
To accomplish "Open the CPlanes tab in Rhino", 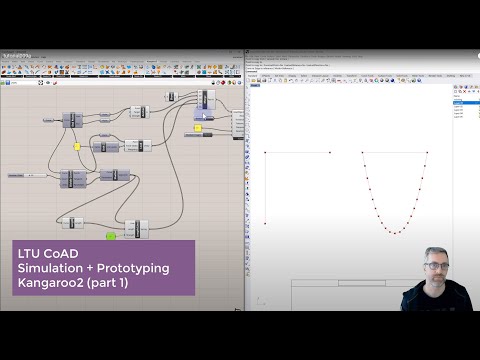I will point(266,76).
